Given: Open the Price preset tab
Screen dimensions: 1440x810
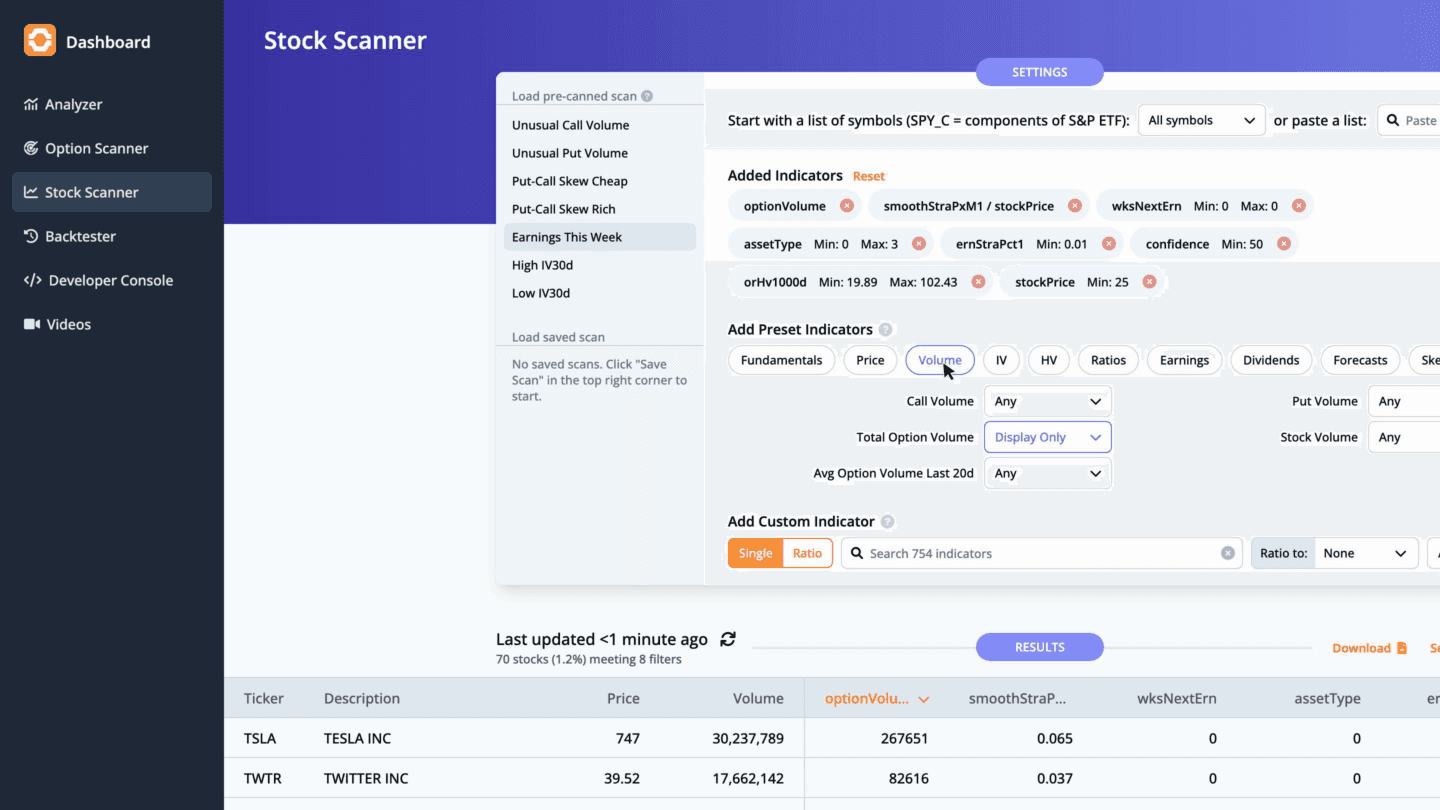Looking at the screenshot, I should [870, 360].
